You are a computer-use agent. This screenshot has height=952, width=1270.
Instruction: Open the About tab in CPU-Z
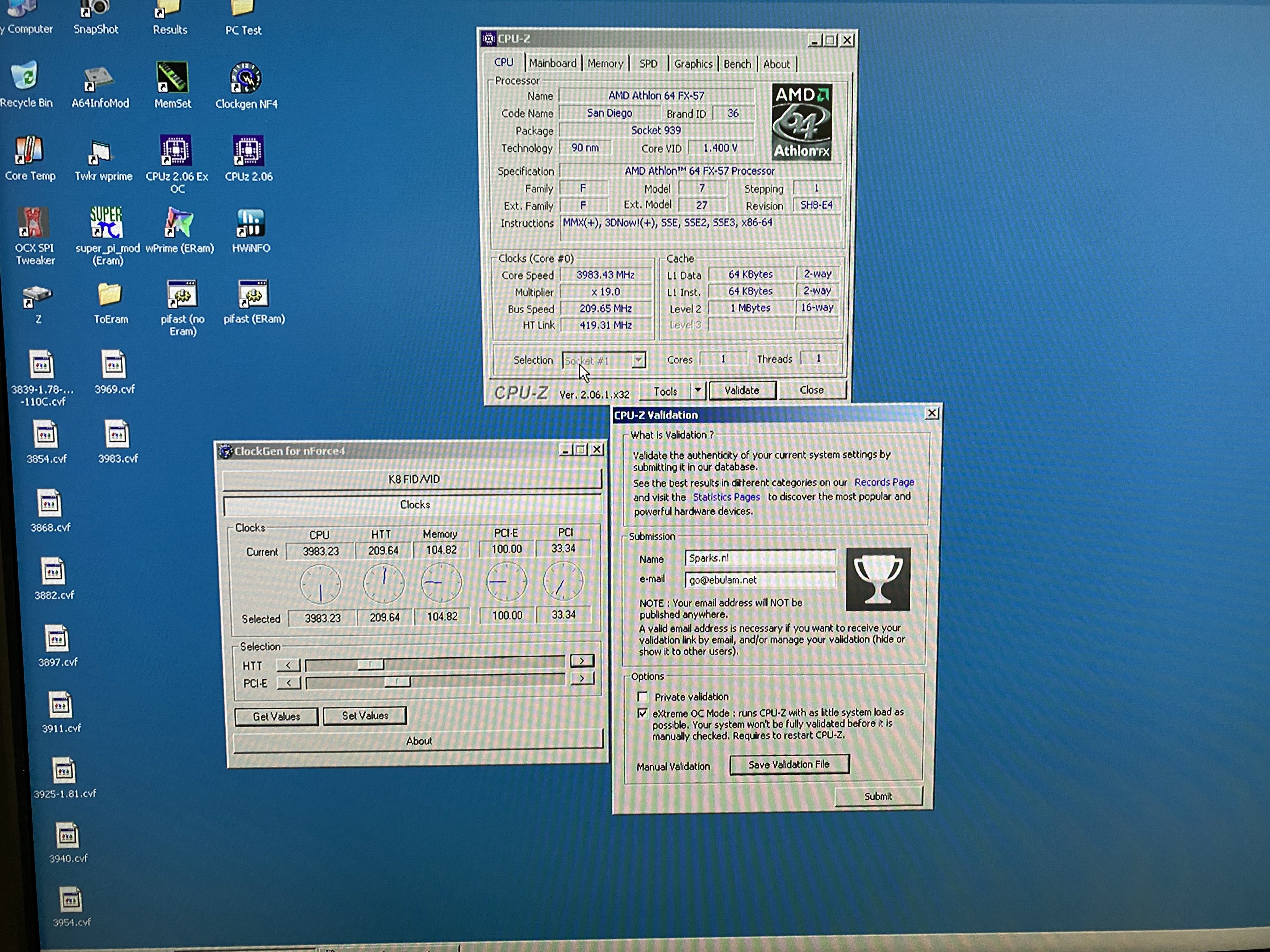776,64
